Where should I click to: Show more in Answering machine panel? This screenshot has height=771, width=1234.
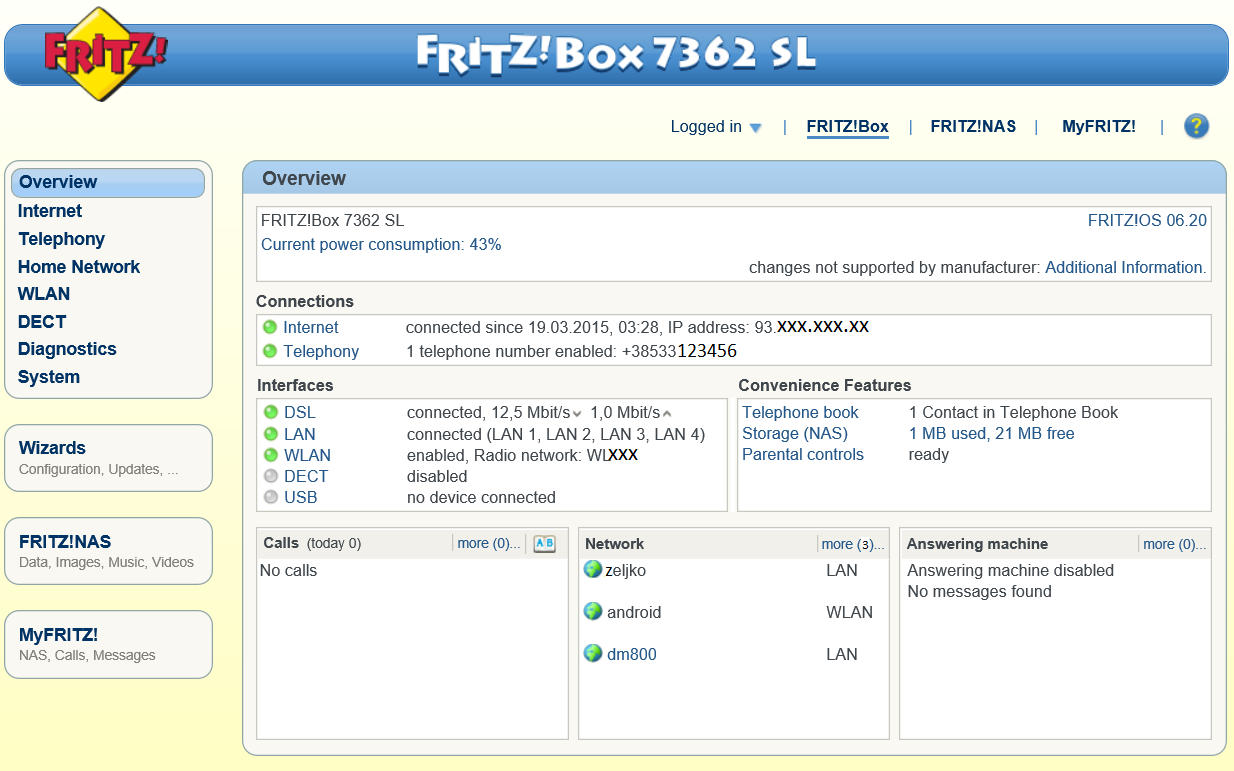click(x=1174, y=544)
